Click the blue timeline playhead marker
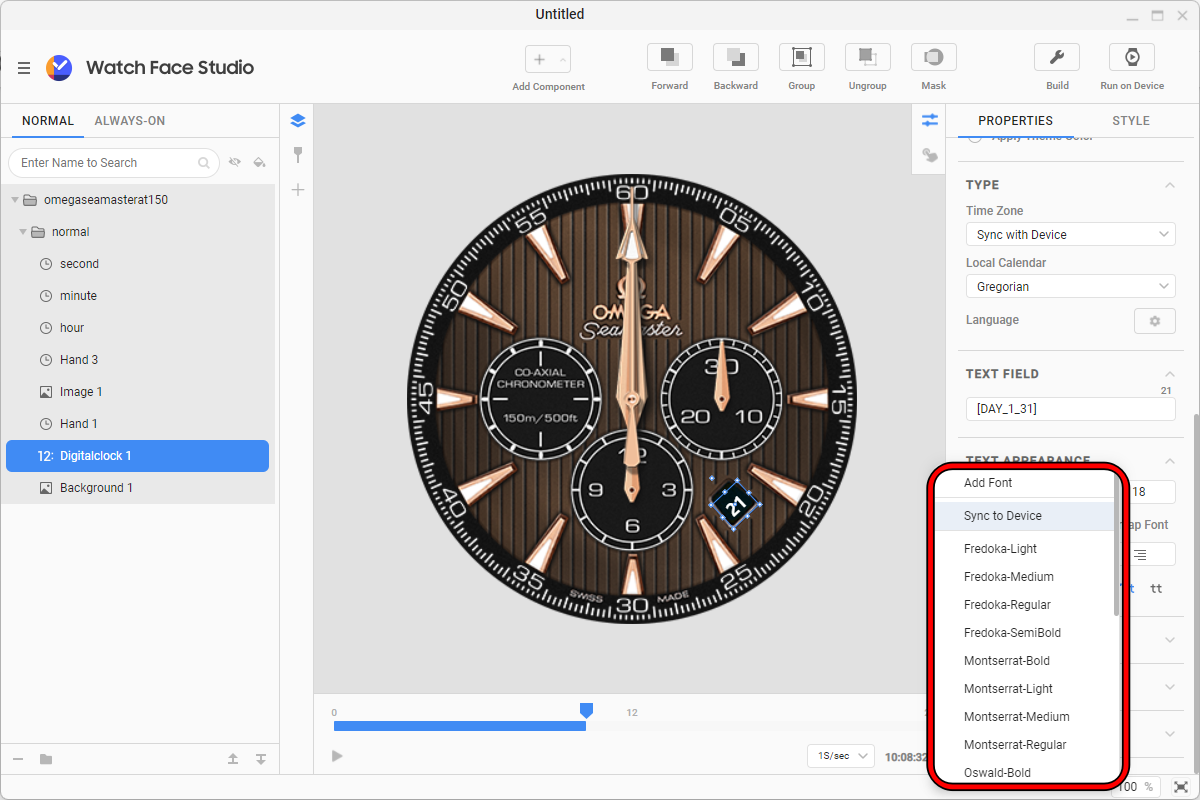Screen dimensions: 1200x800 [x=587, y=710]
